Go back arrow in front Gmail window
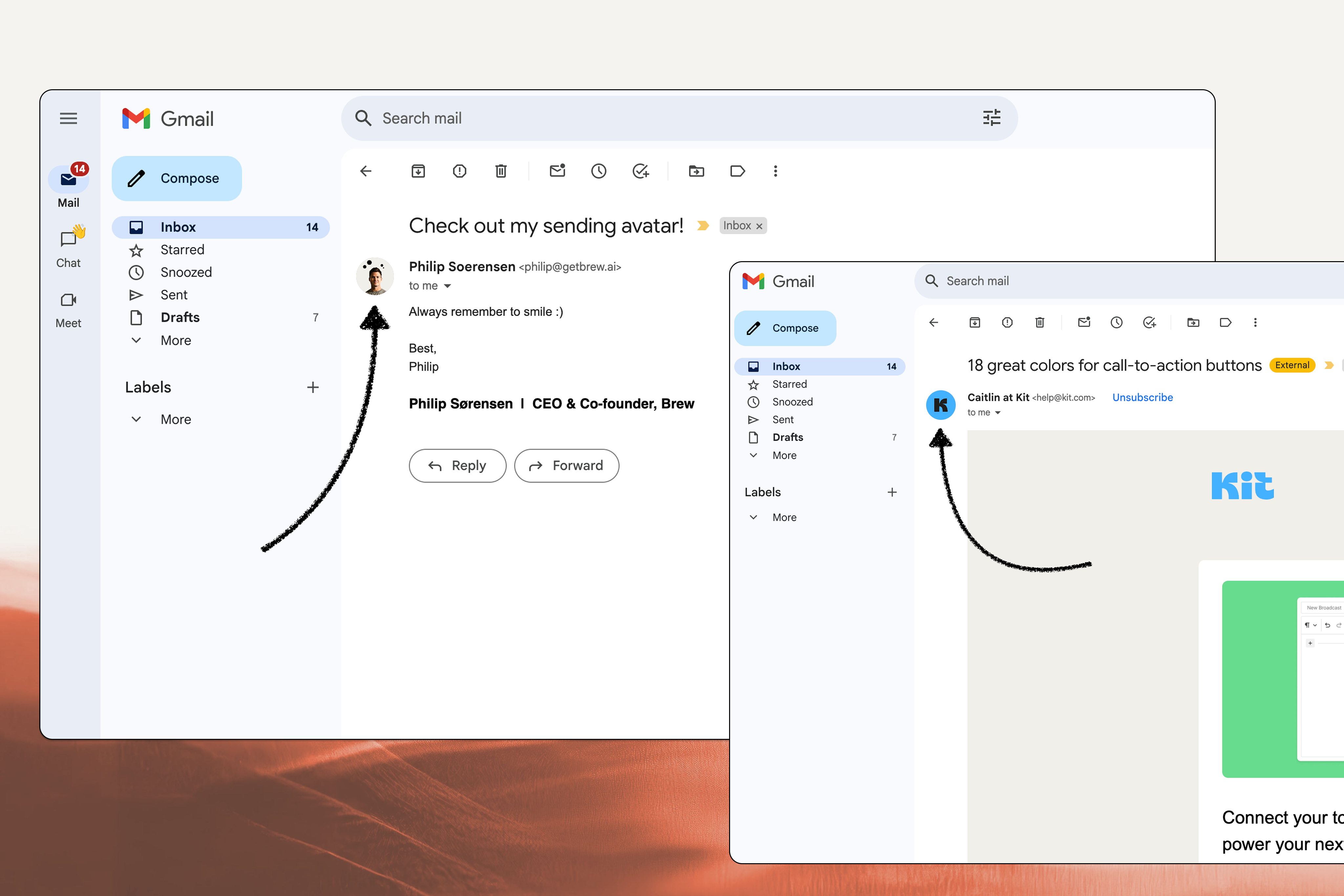 (x=934, y=322)
